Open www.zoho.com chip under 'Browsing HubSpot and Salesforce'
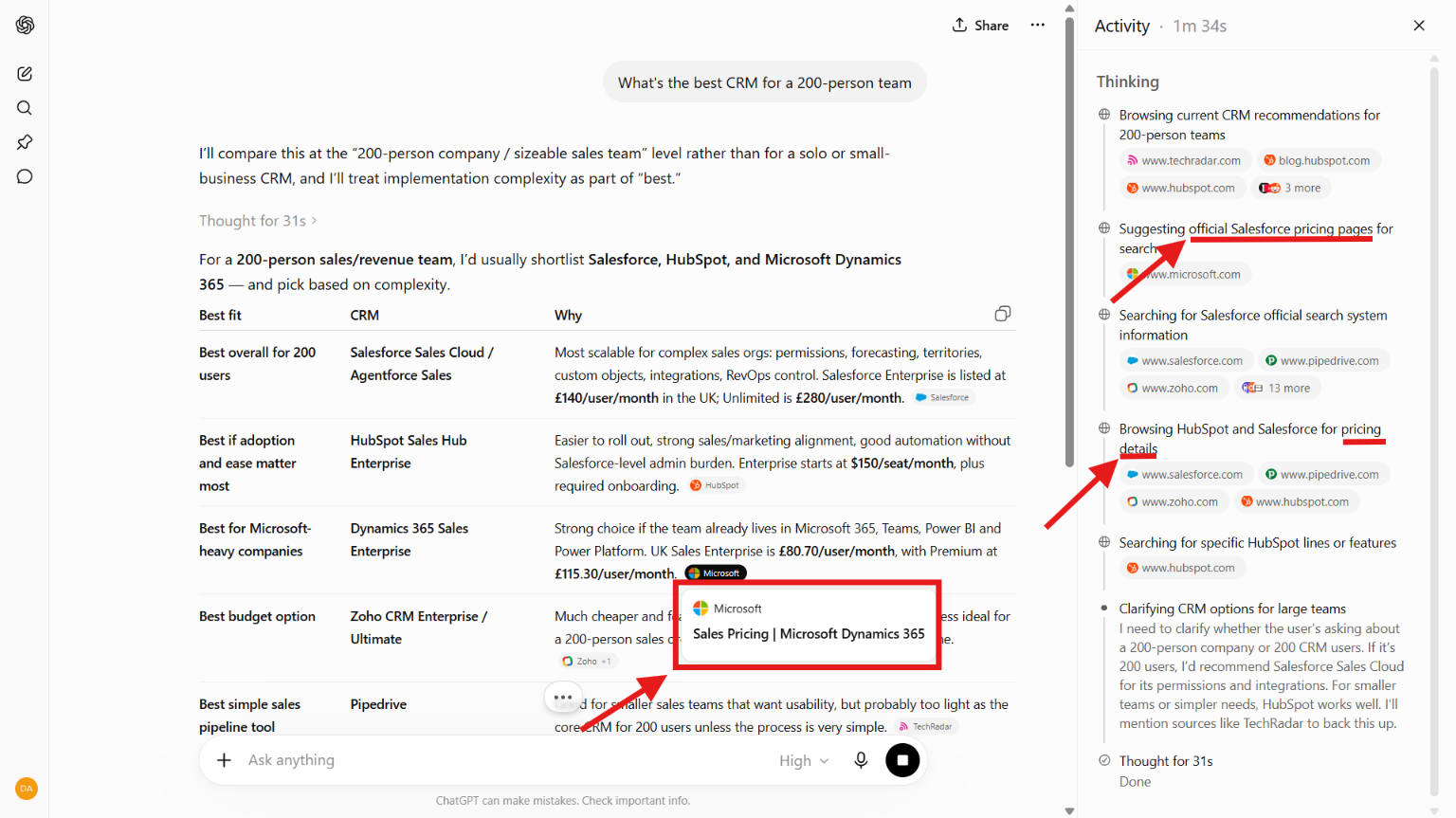This screenshot has height=818, width=1456. pyautogui.click(x=1173, y=502)
